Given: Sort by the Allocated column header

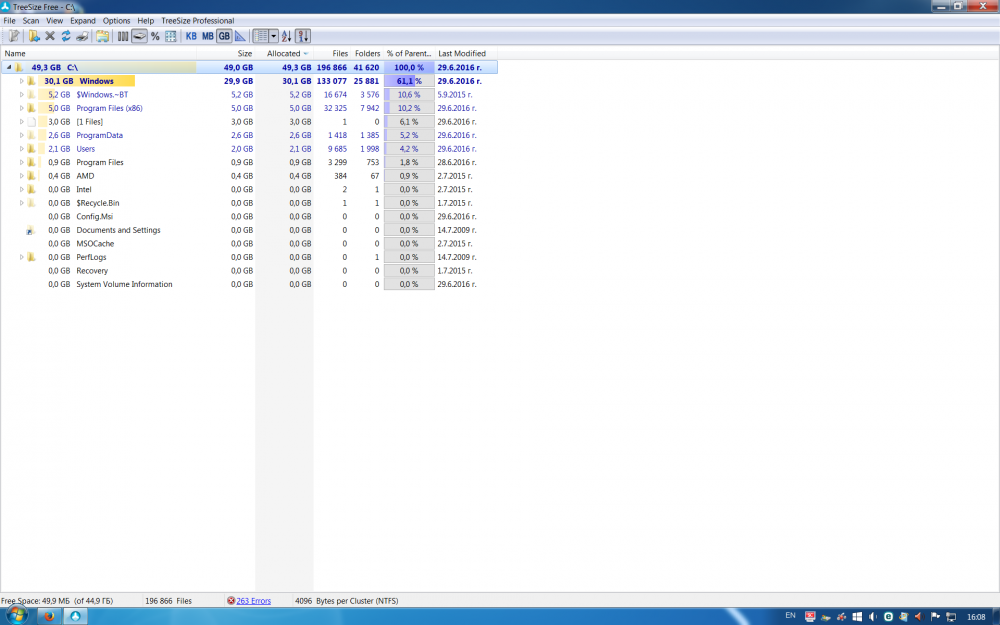Looking at the screenshot, I should tap(284, 54).
